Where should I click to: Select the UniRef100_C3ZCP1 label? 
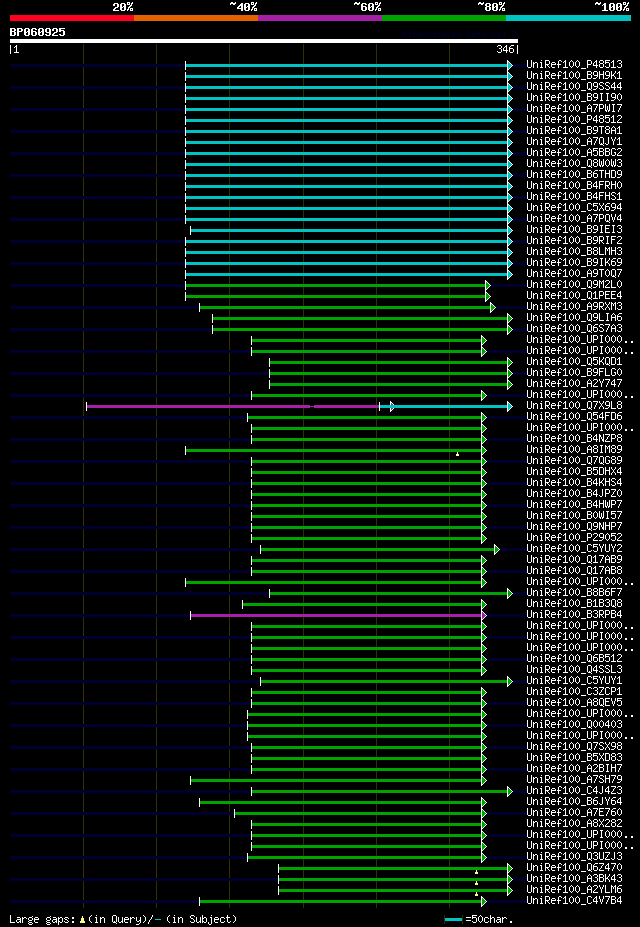574,692
